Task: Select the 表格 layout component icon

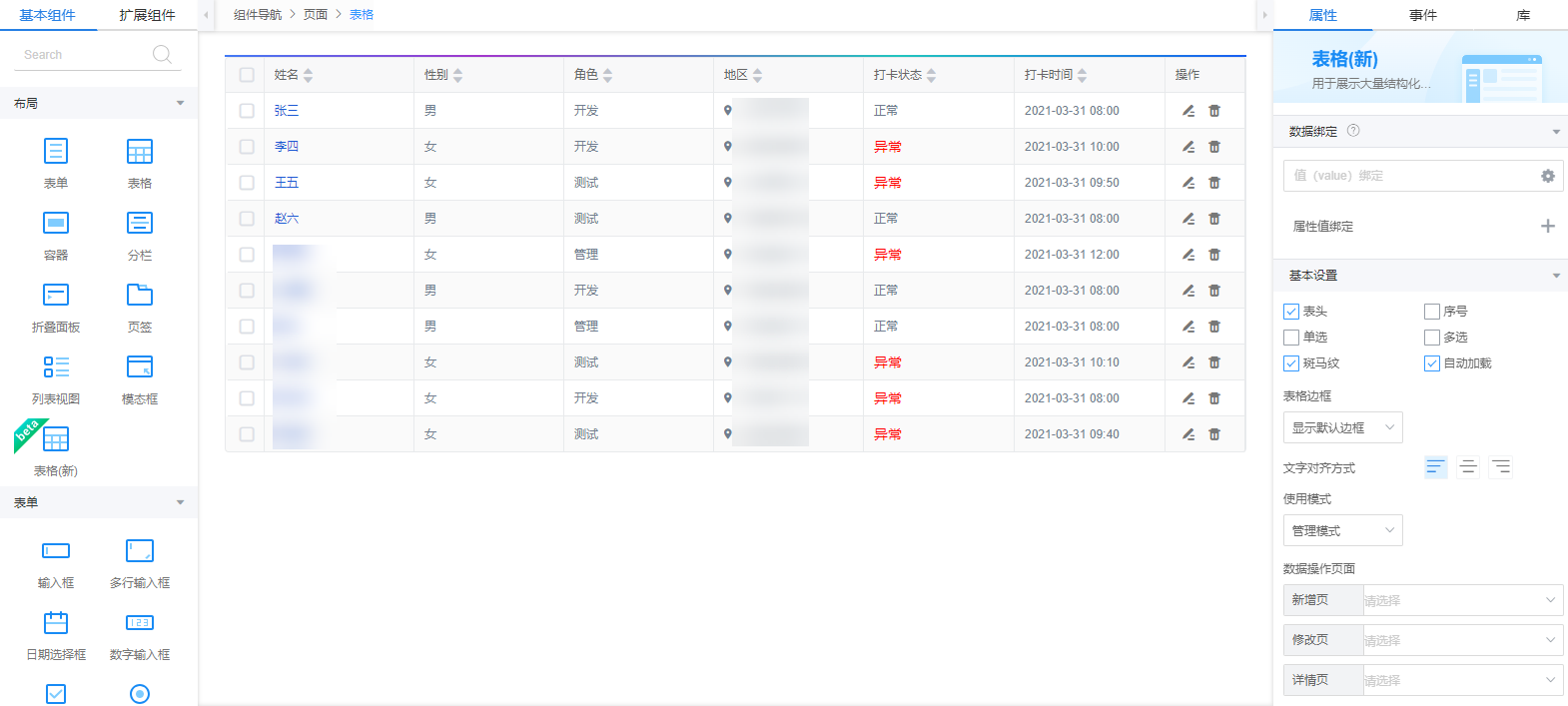Action: [140, 152]
